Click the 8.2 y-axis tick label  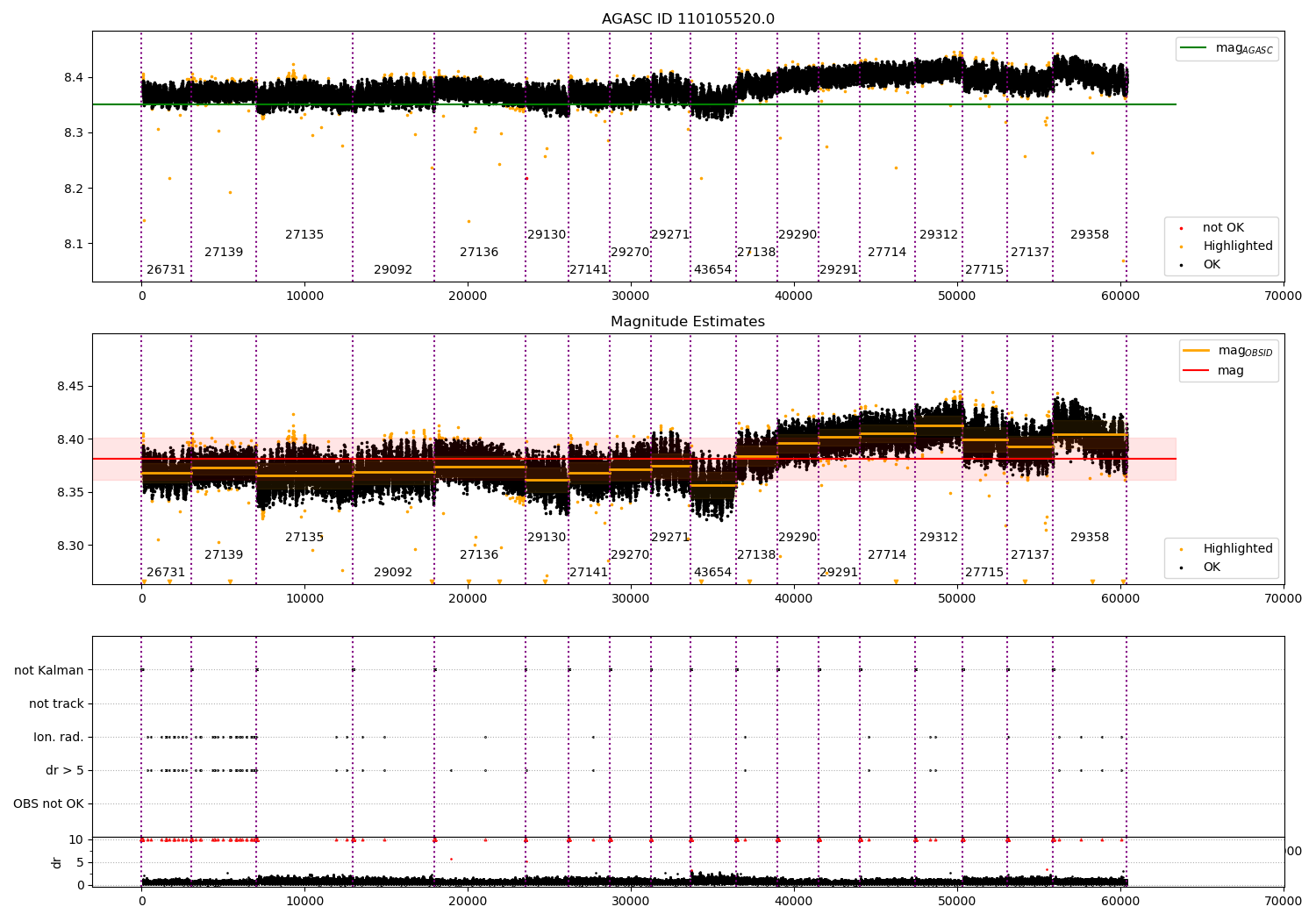pyautogui.click(x=74, y=189)
